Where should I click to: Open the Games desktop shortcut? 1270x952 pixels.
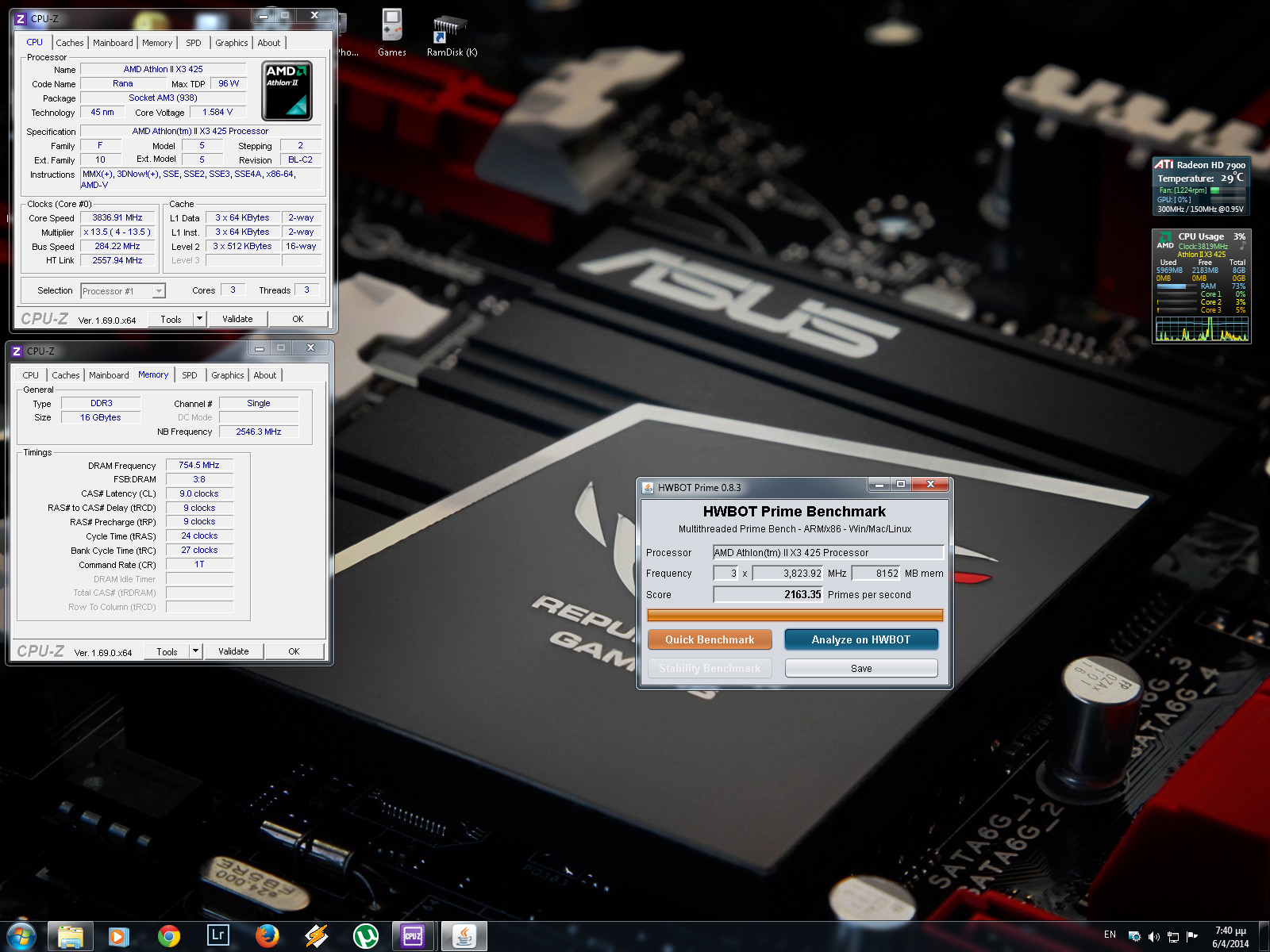(x=392, y=33)
